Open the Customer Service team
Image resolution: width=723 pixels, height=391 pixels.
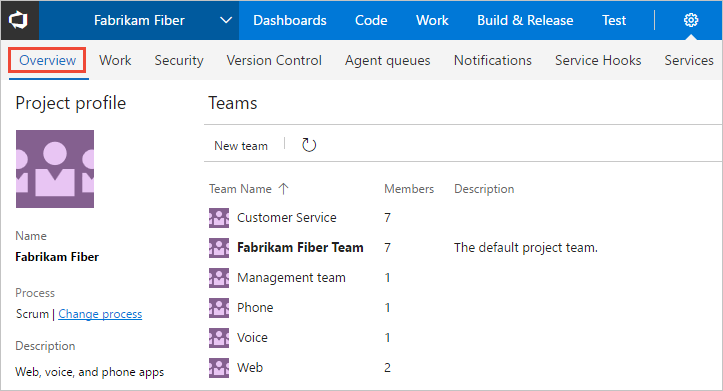(x=286, y=218)
